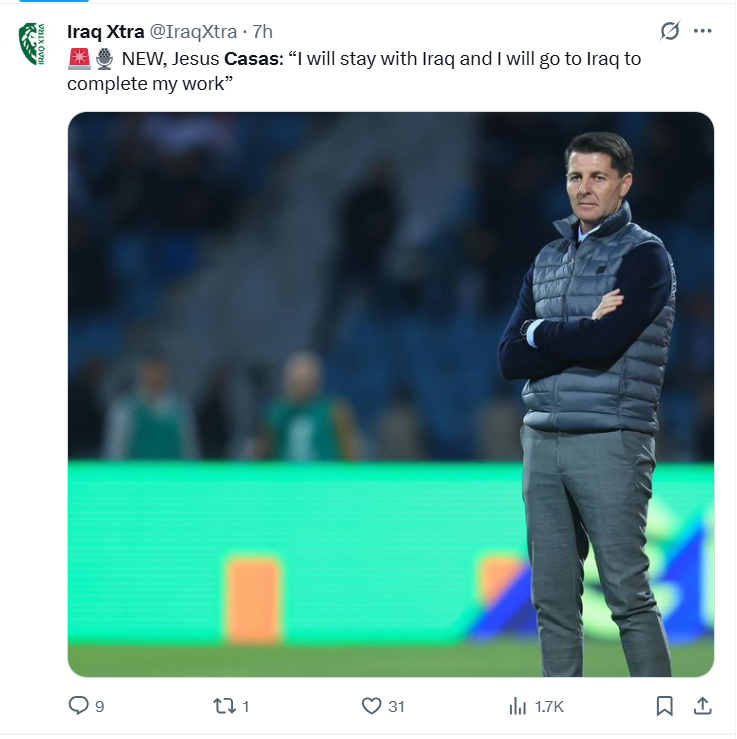Open the tweet via the 7h timestamp
Viewport: 737px width, 739px height.
[262, 32]
